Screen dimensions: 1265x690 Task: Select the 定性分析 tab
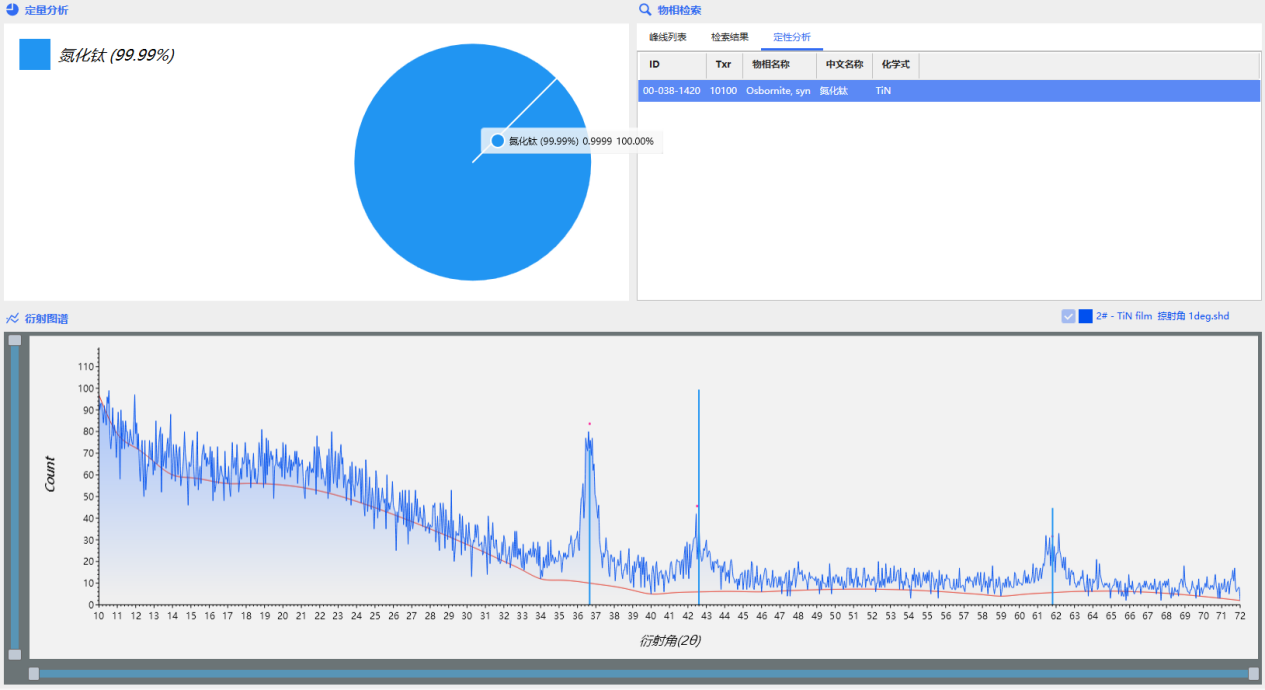click(x=791, y=37)
